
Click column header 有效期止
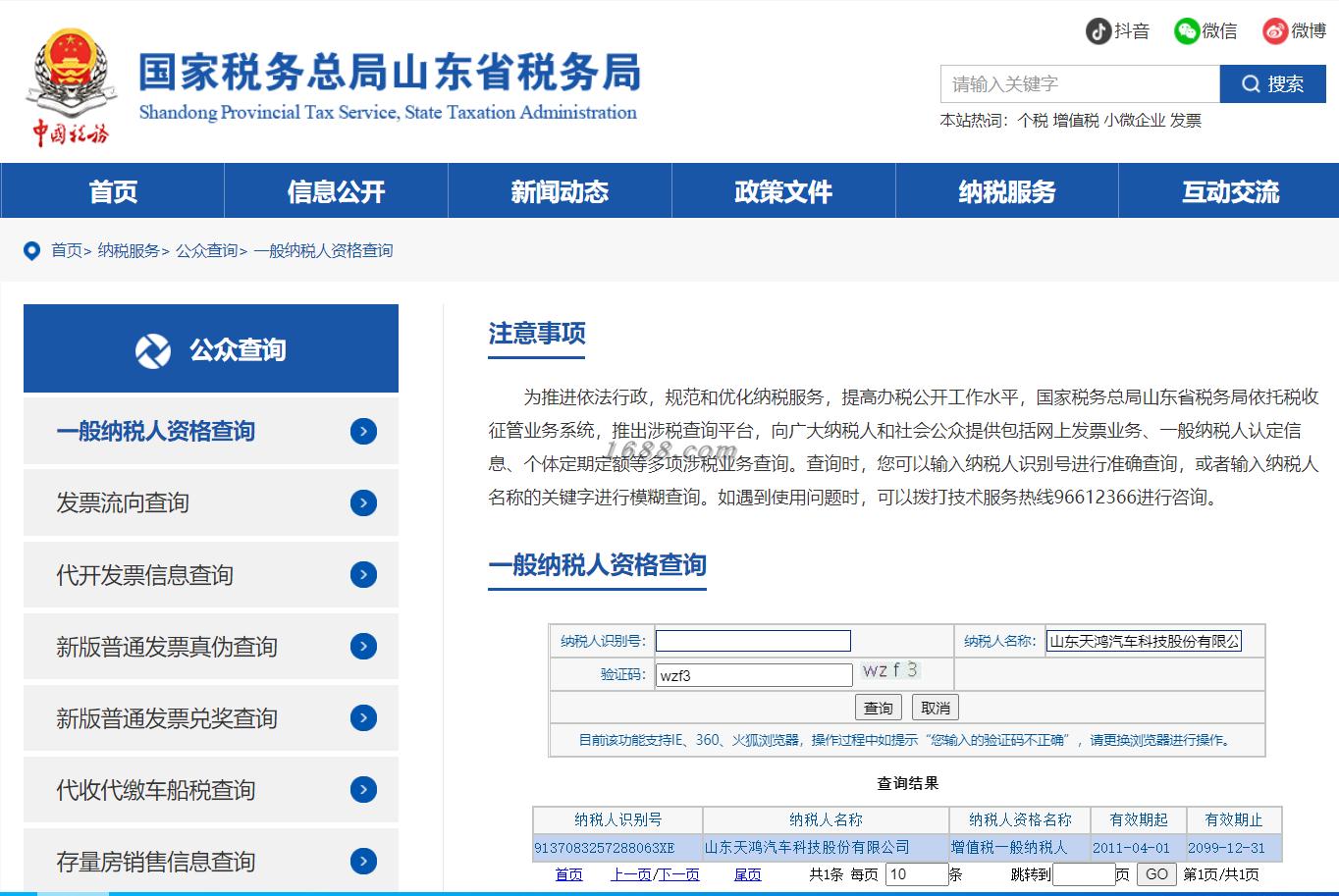click(x=1234, y=820)
